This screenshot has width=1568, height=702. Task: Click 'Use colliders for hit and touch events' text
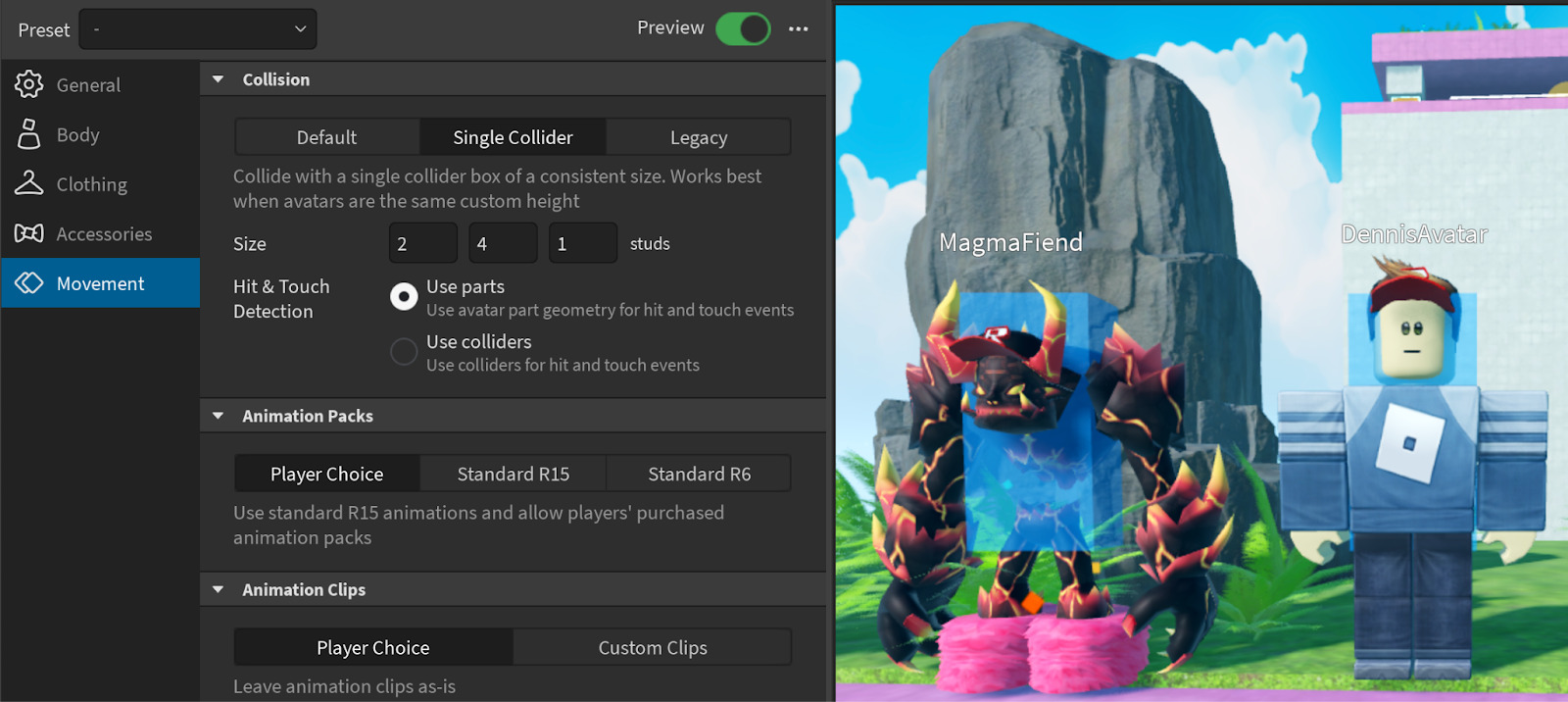(x=563, y=365)
